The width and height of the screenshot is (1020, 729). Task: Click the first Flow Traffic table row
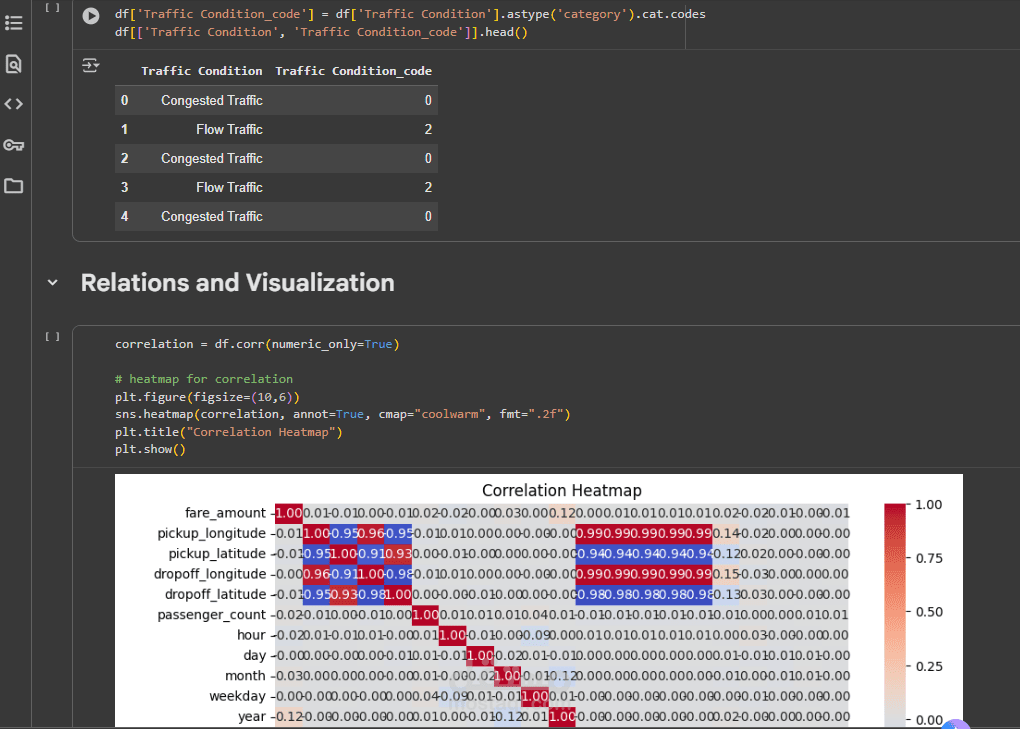click(x=229, y=129)
